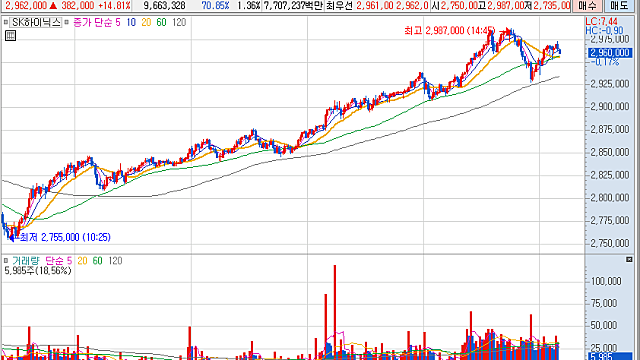
Task: Click the 최저 2,755,000 (10:25) low marker
Action: pos(65,237)
